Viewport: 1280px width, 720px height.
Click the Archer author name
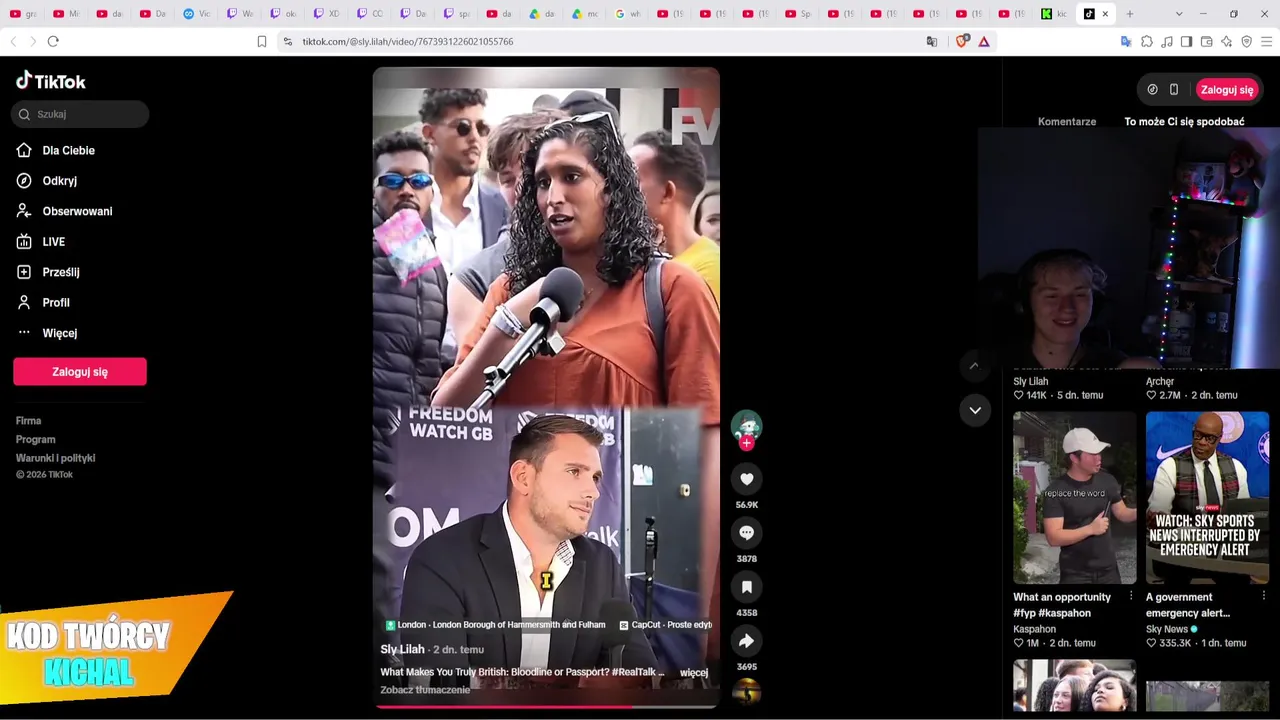(1160, 382)
